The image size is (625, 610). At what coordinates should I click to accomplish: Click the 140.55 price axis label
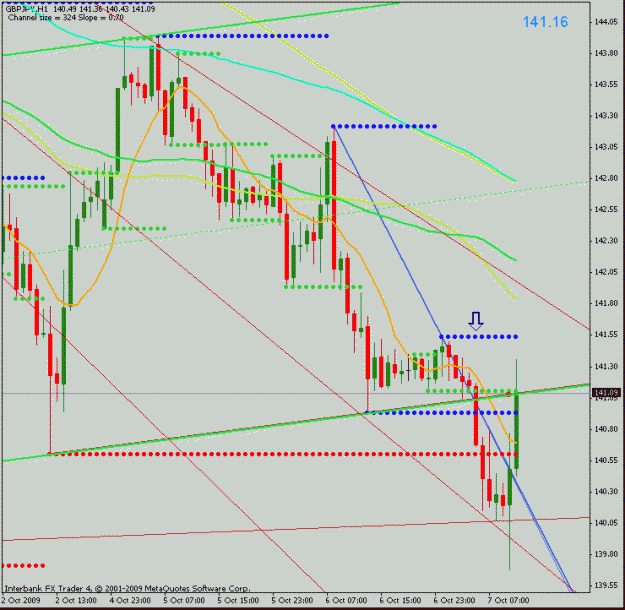click(x=606, y=460)
